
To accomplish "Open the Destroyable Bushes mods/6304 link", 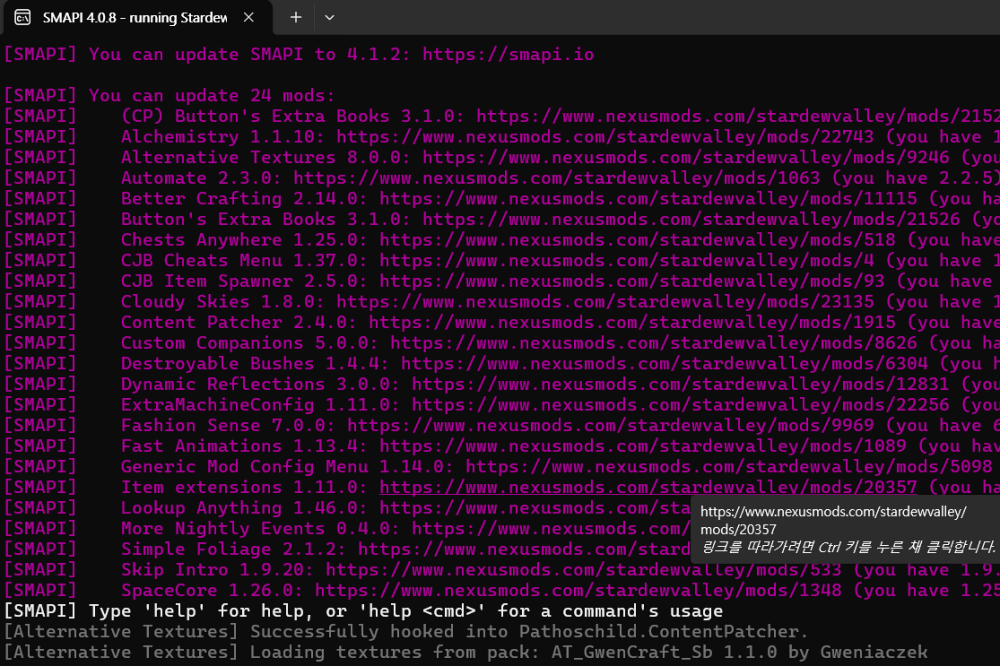I will tap(664, 364).
